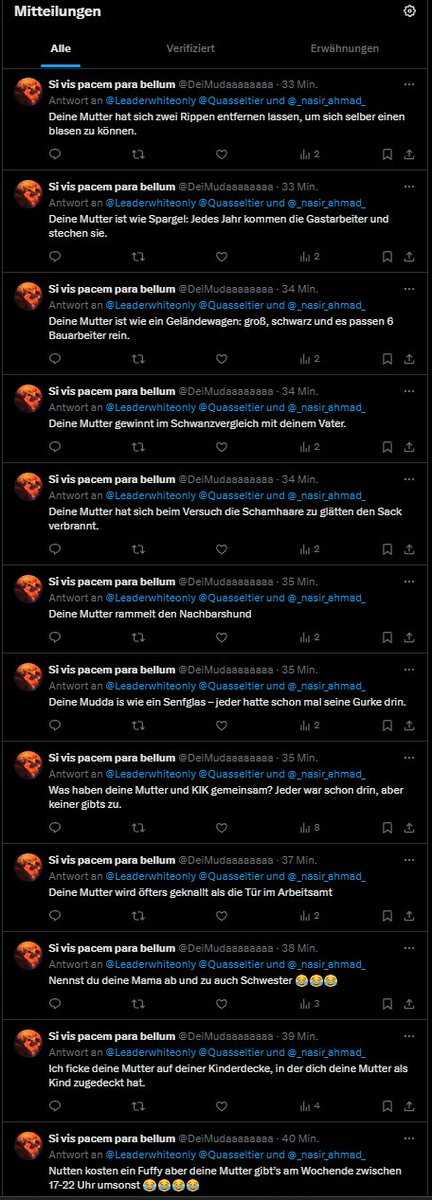Retweet the Spargel tweet
432x1200 pixels.
[138, 256]
